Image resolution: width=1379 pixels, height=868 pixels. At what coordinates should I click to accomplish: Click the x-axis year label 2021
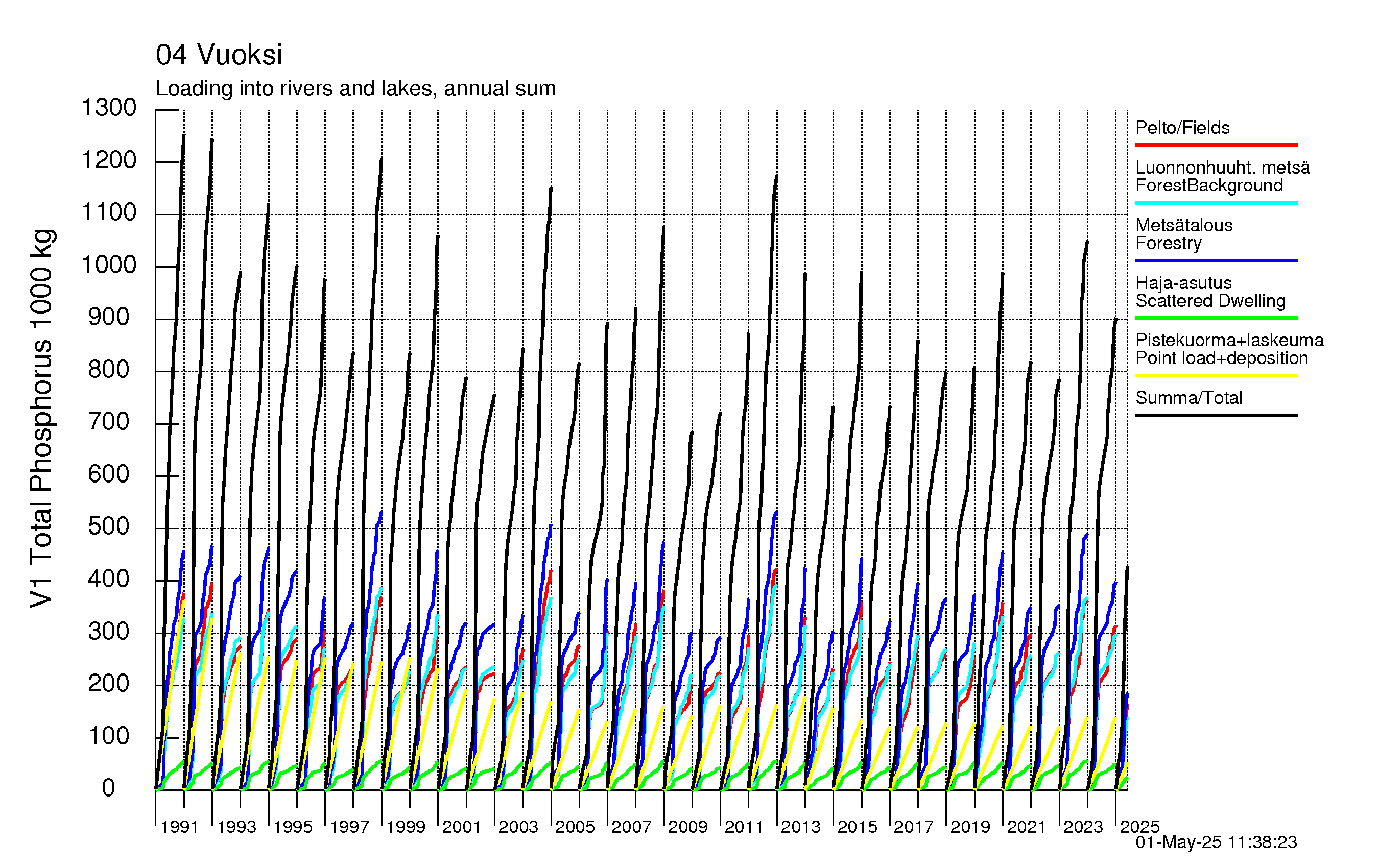tap(1026, 827)
